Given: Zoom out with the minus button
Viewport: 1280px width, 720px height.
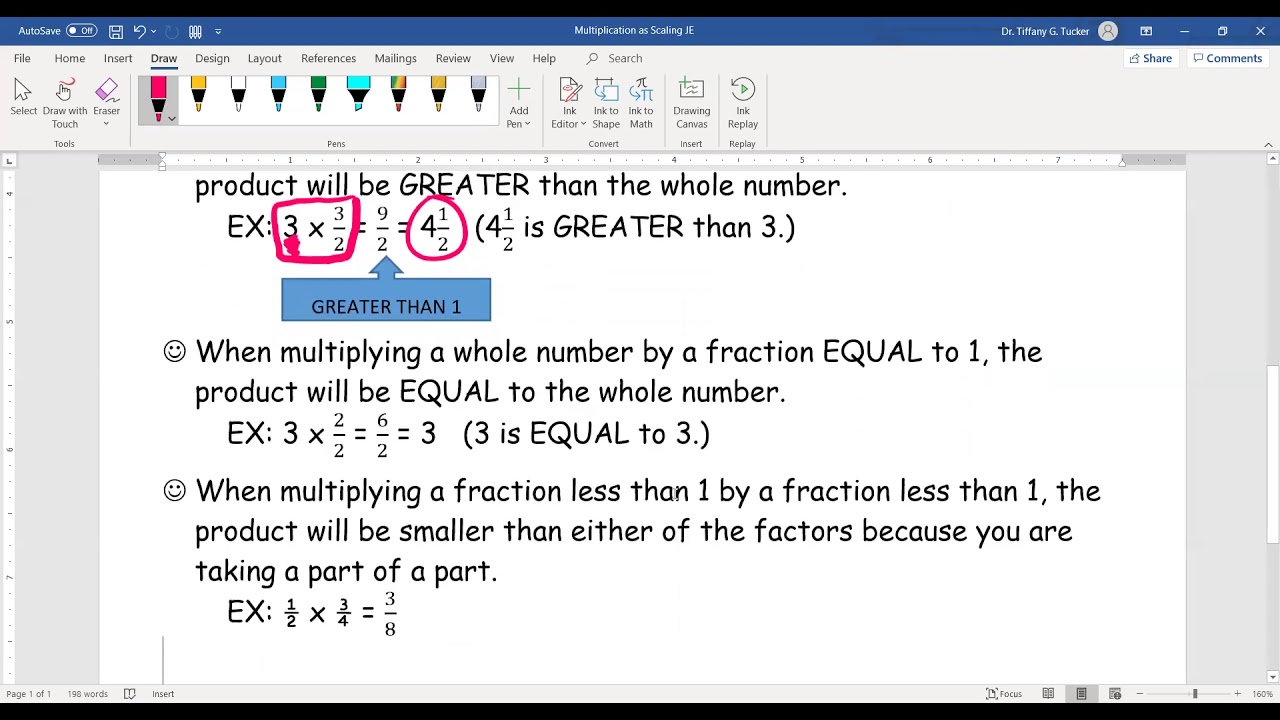Looking at the screenshot, I should point(1139,694).
